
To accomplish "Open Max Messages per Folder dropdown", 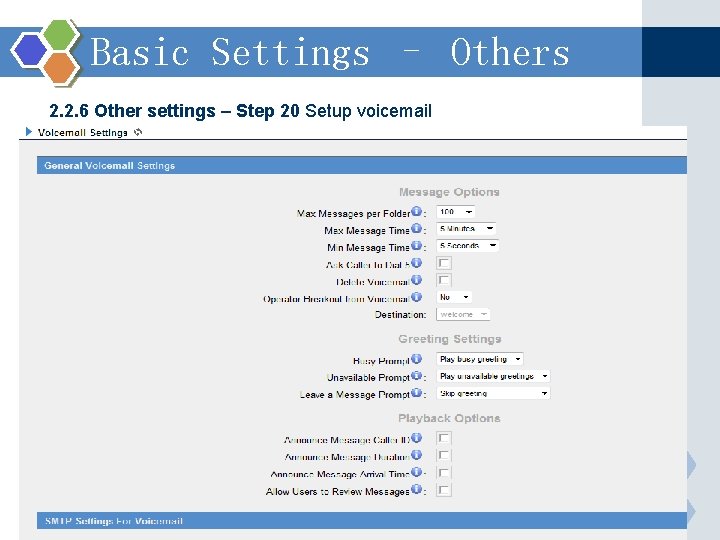I will [456, 212].
